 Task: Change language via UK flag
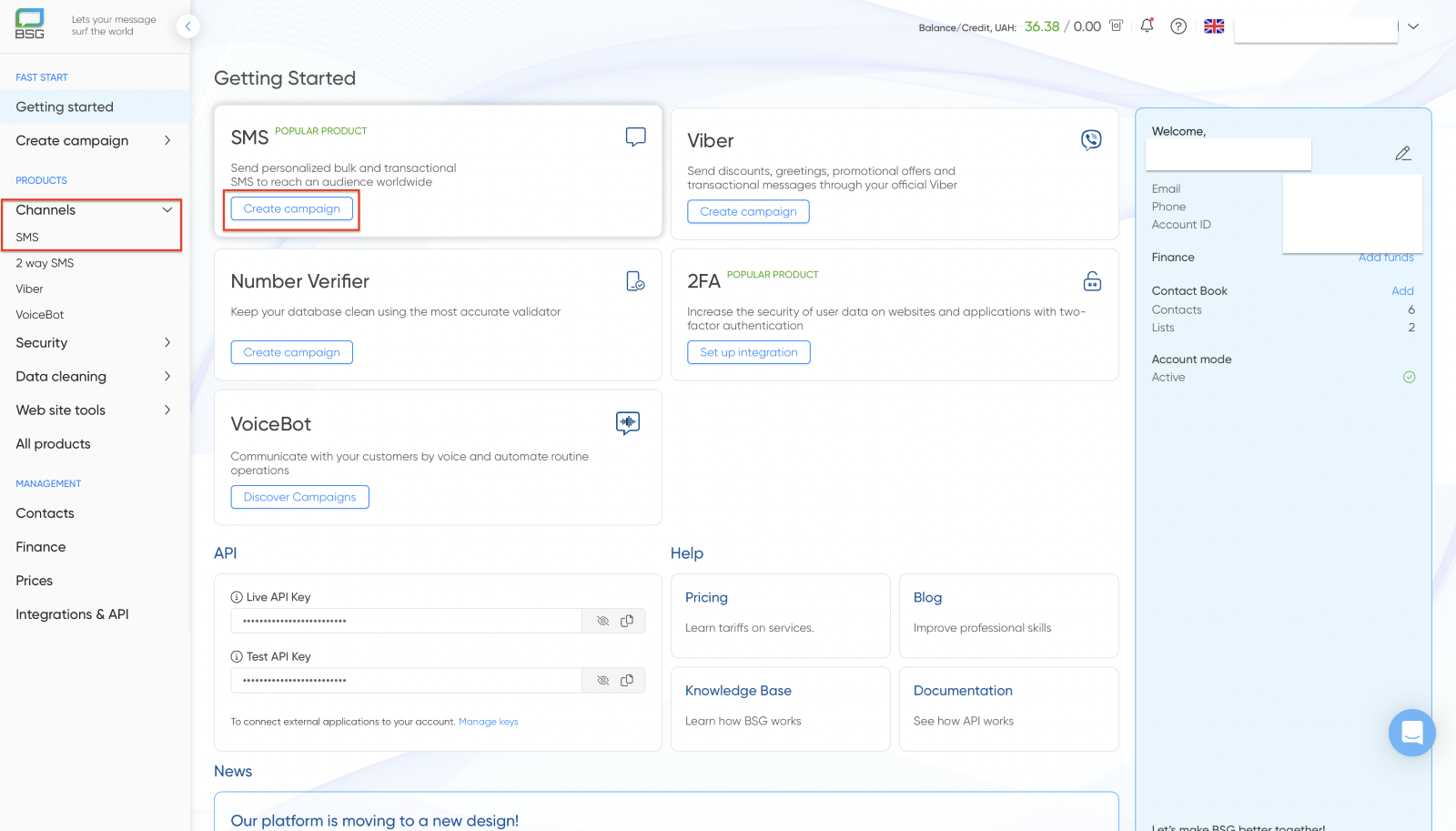point(1214,26)
